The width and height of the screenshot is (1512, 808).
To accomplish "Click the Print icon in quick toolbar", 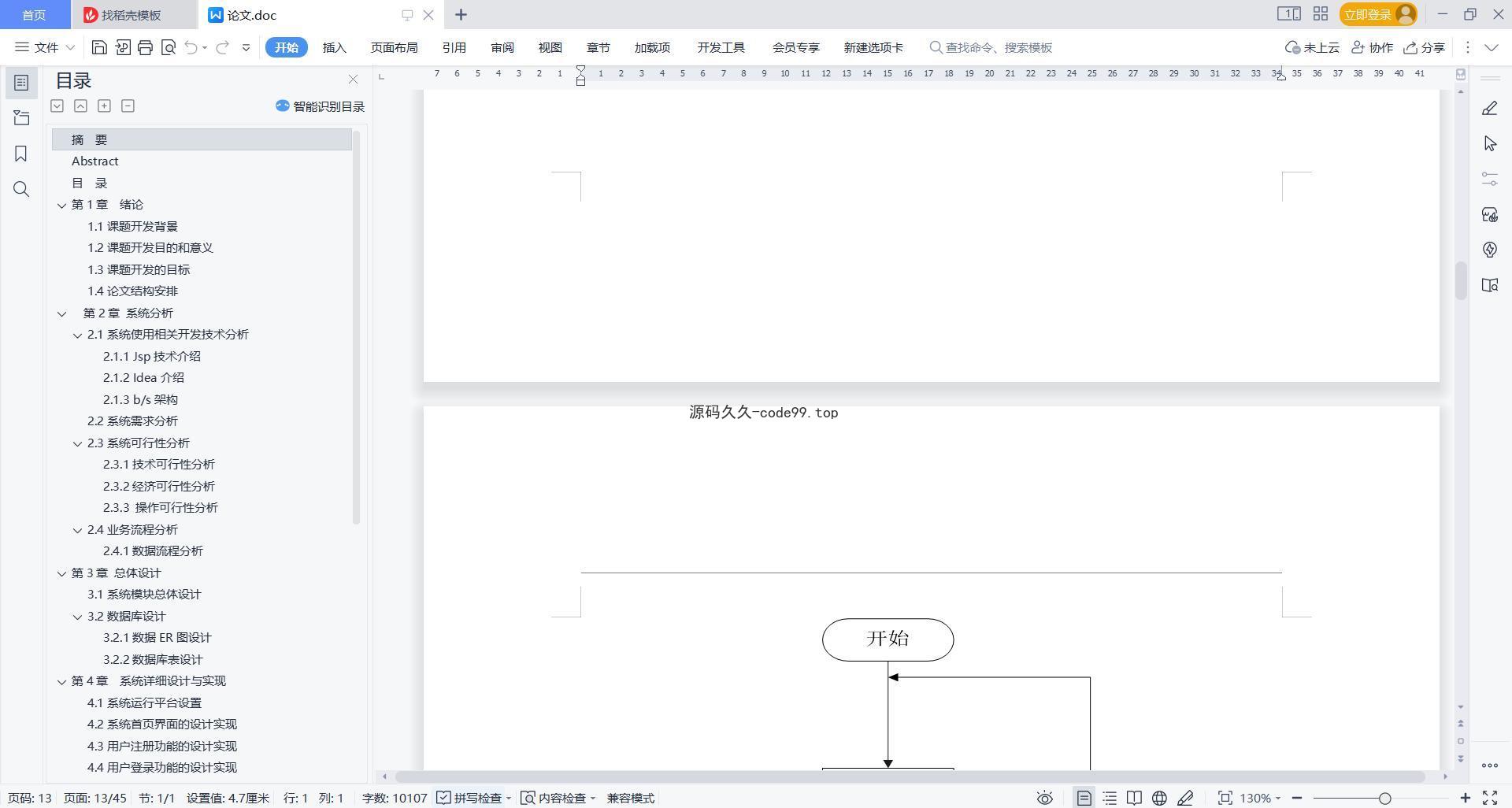I will click(x=145, y=47).
